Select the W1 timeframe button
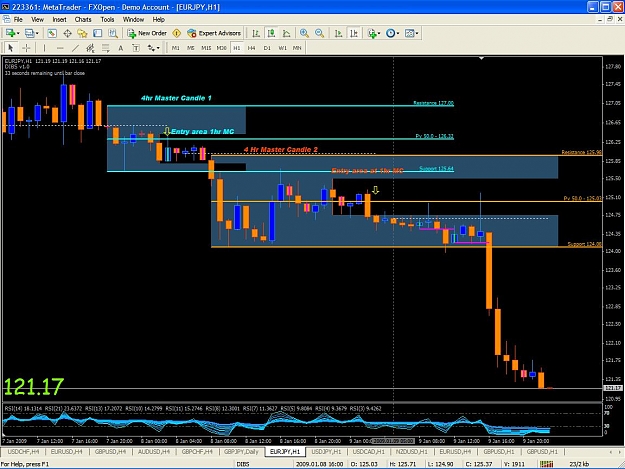Image resolution: width=625 pixels, height=469 pixels. click(282, 48)
